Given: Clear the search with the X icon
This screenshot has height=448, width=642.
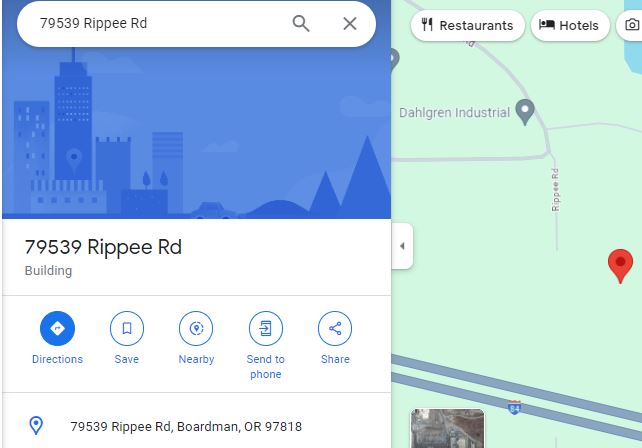Looking at the screenshot, I should point(350,23).
